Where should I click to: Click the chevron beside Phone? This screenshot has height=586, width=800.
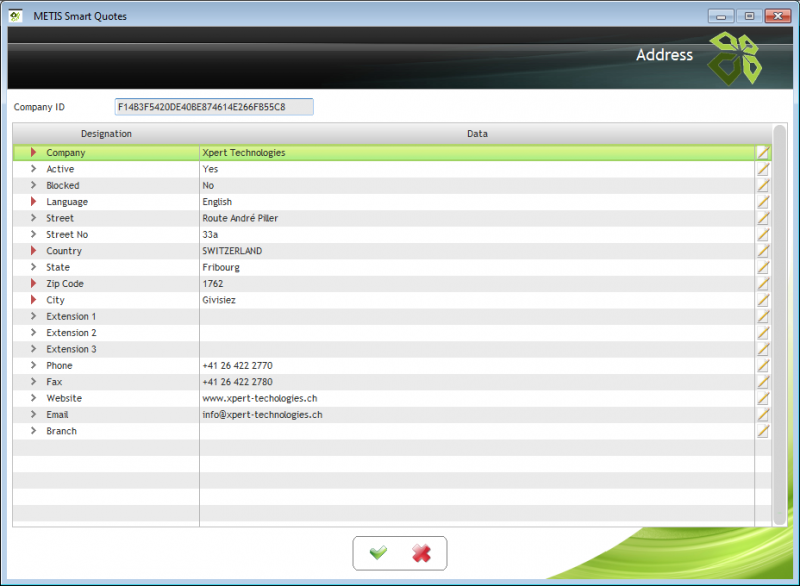click(x=33, y=365)
